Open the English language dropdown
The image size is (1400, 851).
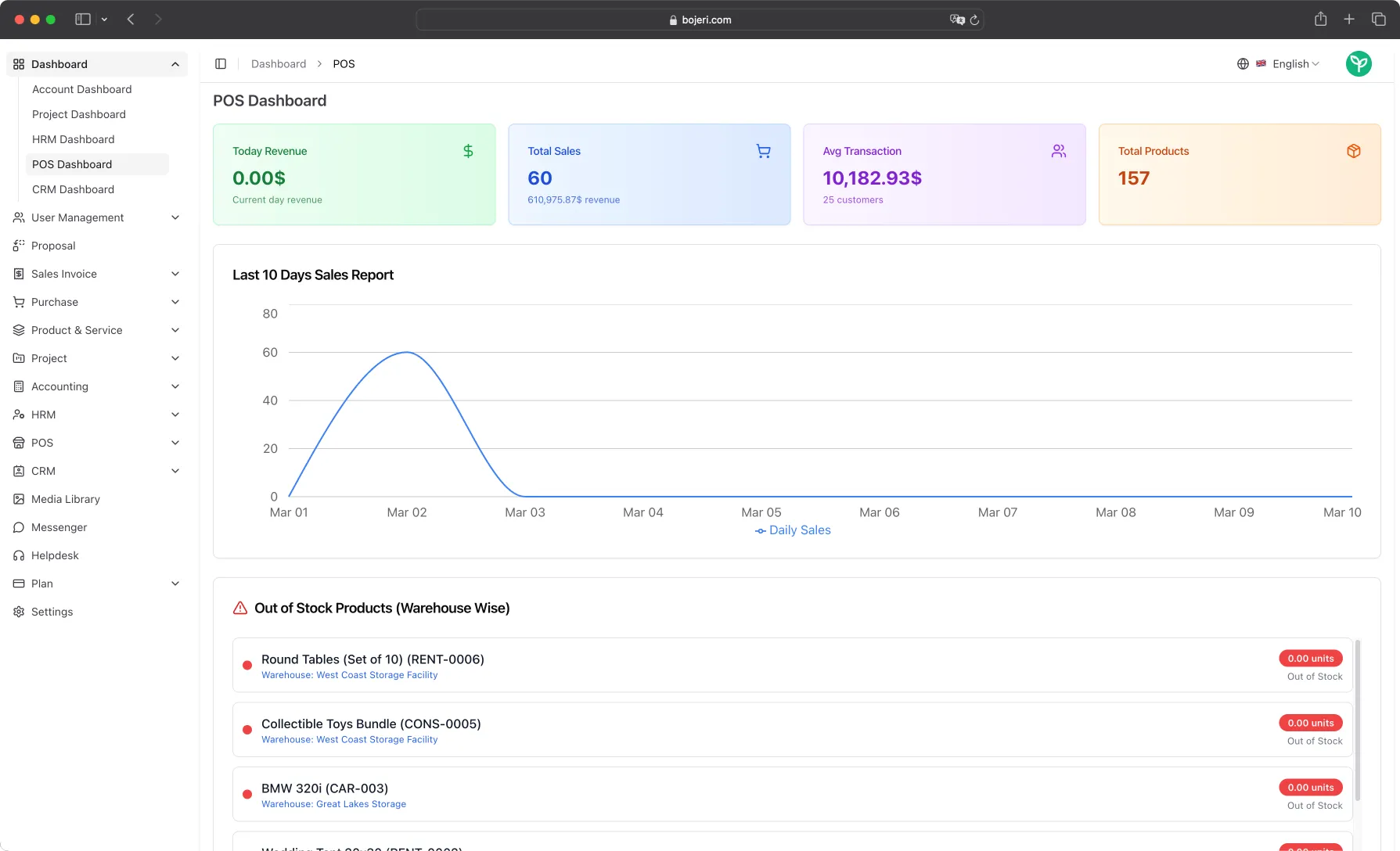(1287, 63)
